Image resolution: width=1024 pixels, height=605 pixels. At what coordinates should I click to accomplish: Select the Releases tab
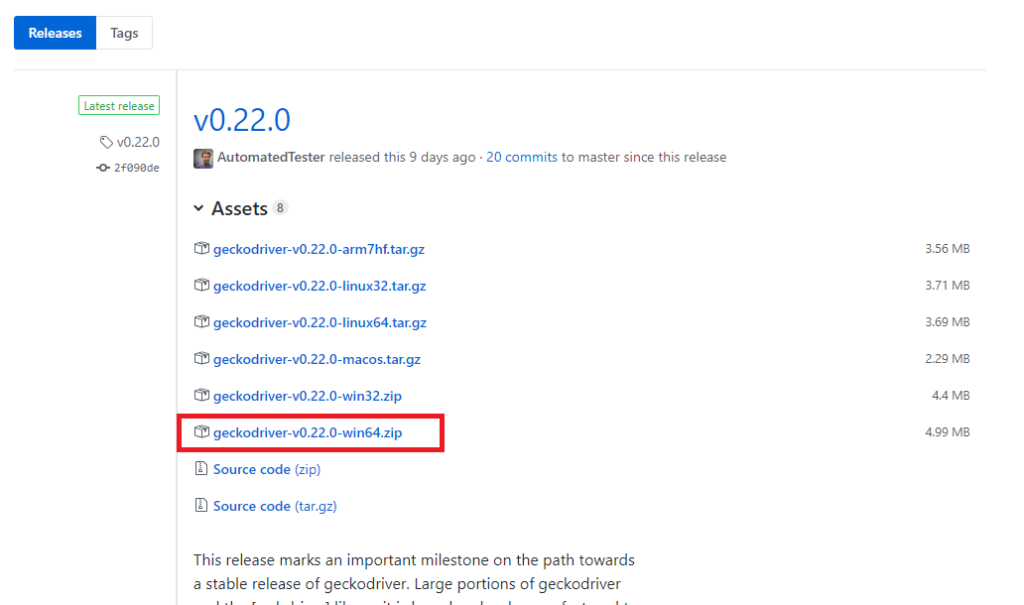click(55, 33)
